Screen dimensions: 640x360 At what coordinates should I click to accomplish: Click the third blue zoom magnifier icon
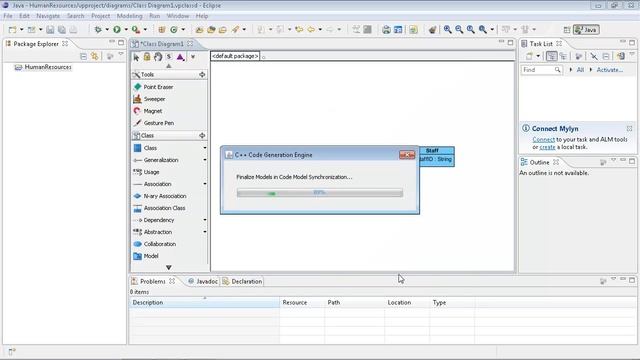click(x=471, y=29)
